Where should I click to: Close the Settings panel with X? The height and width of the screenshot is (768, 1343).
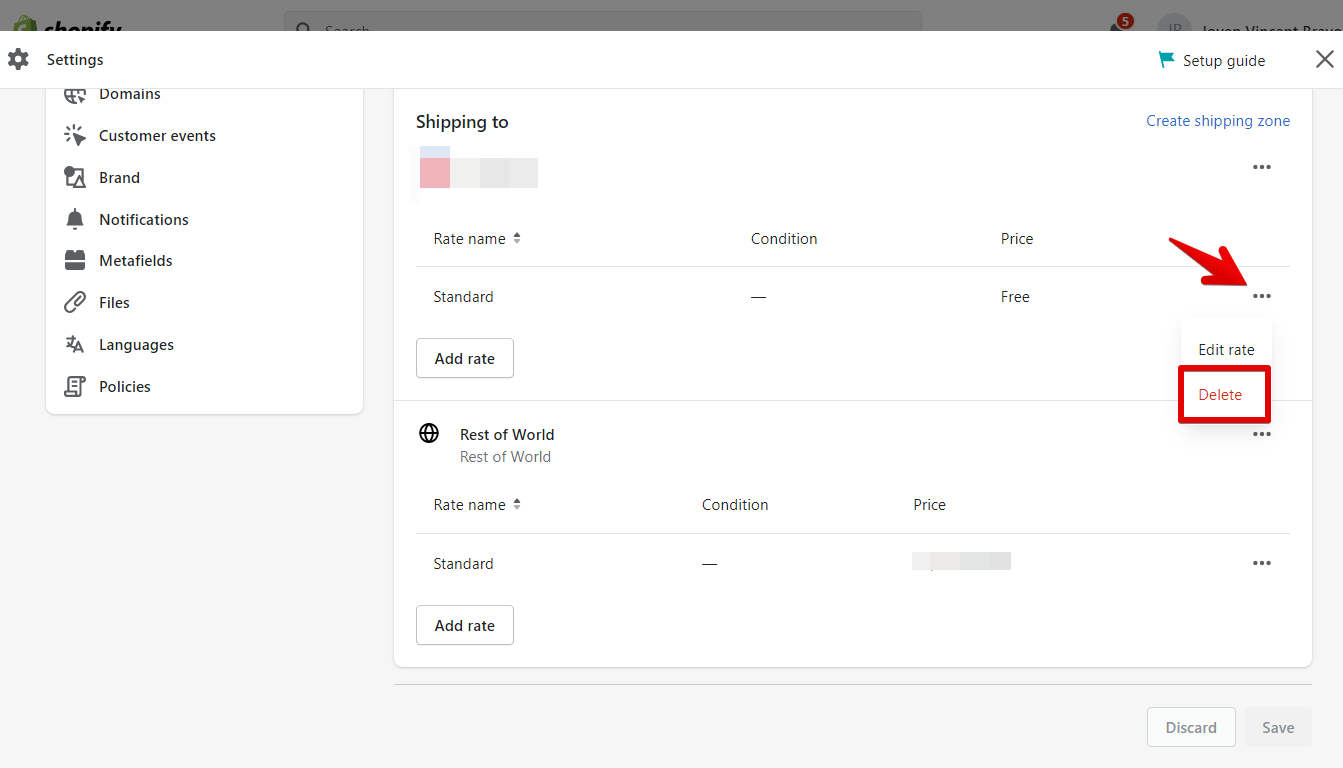(x=1324, y=60)
